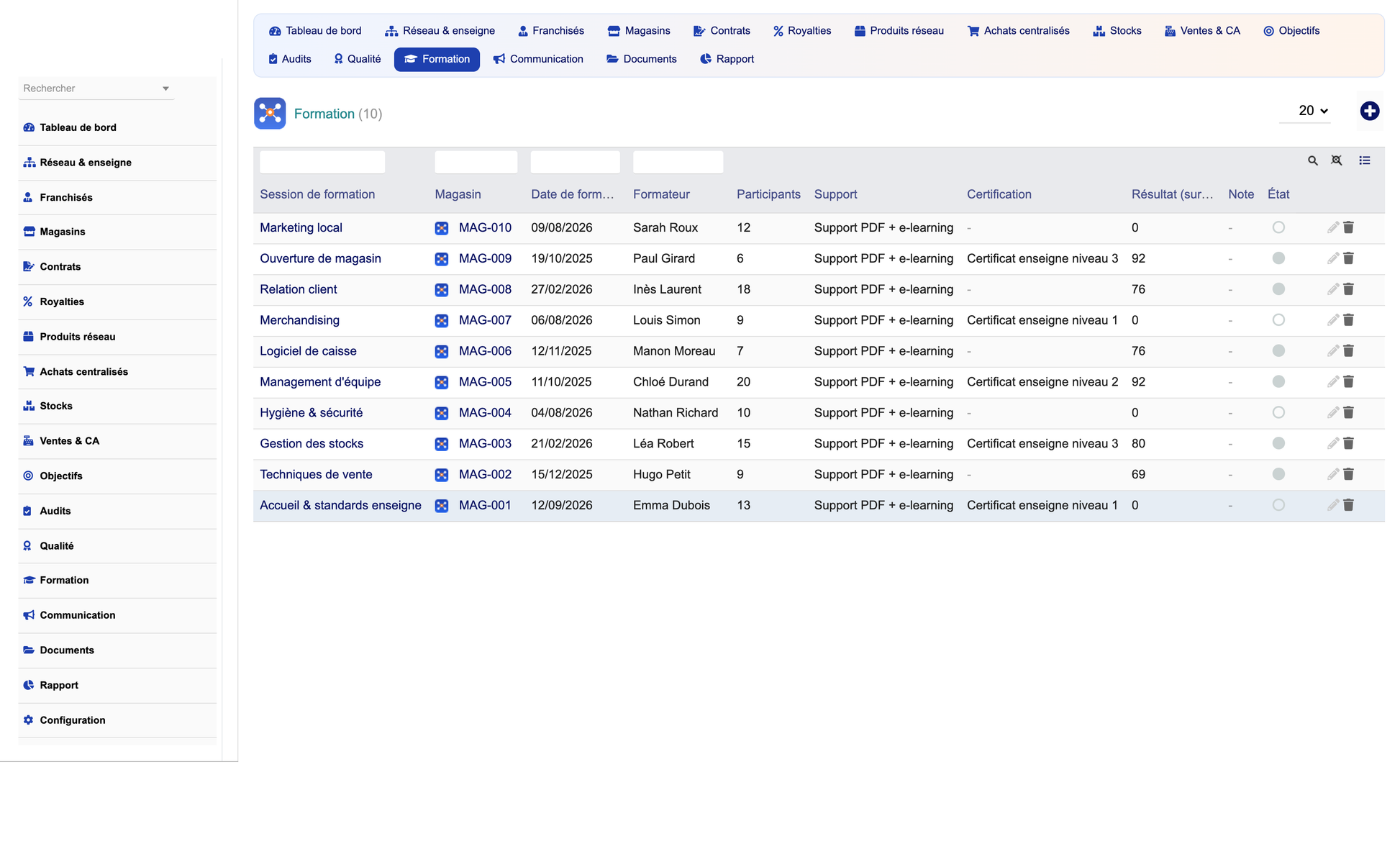
Task: Open the Communication top tab
Action: [x=538, y=59]
